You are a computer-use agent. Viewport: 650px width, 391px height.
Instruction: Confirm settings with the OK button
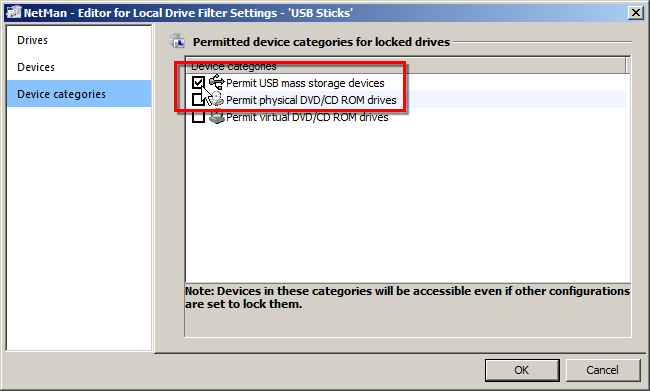(522, 370)
